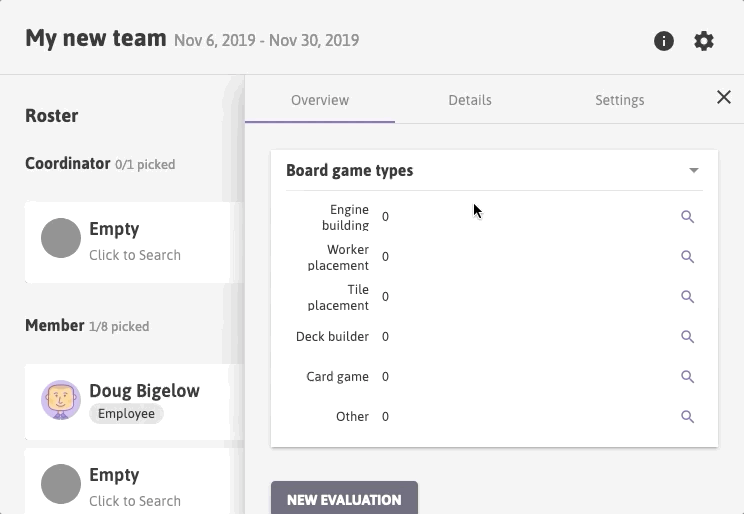Close the side panel with X
744x514 pixels.
tap(724, 97)
